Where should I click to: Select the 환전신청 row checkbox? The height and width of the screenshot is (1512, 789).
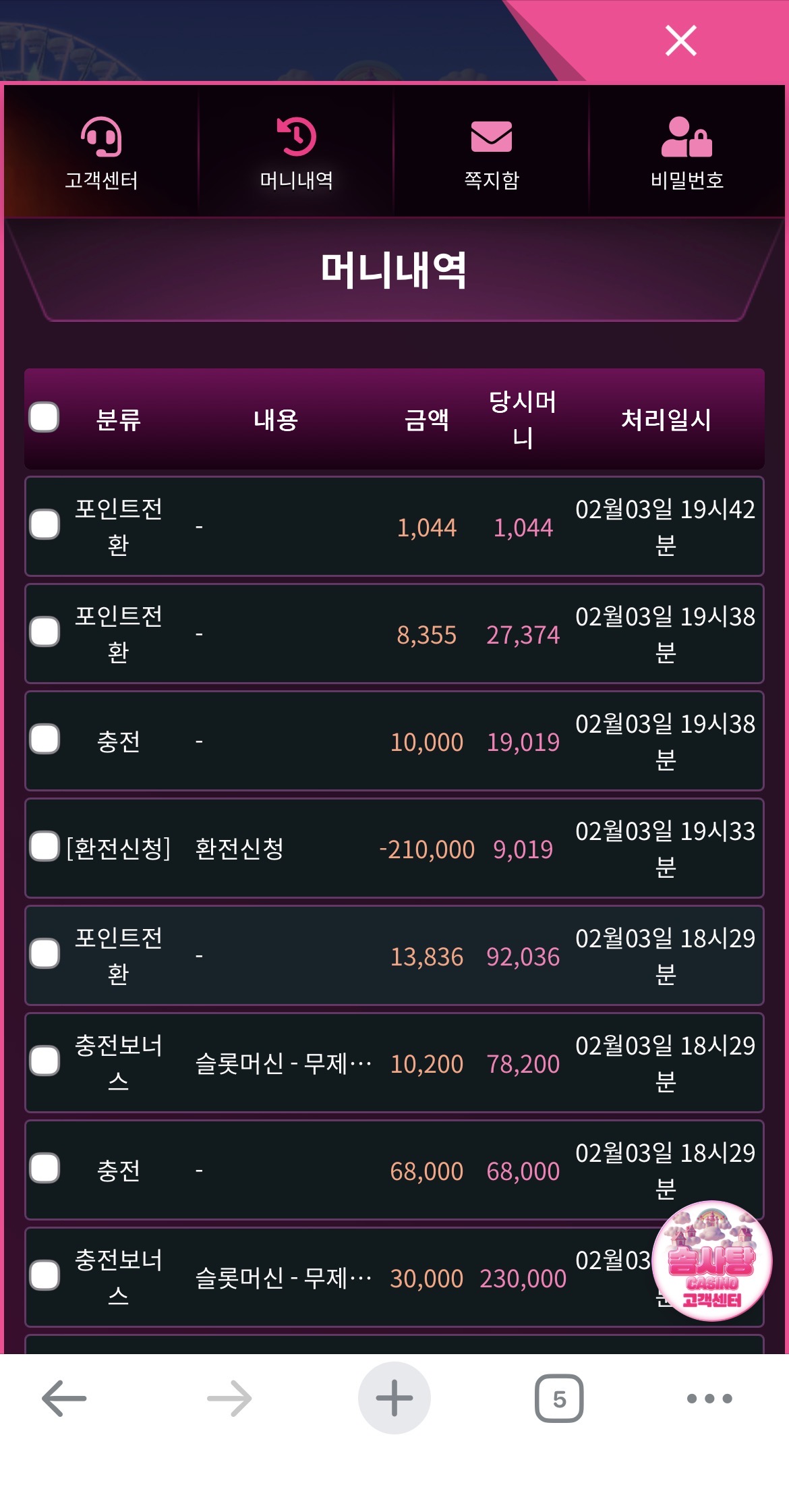tap(45, 847)
